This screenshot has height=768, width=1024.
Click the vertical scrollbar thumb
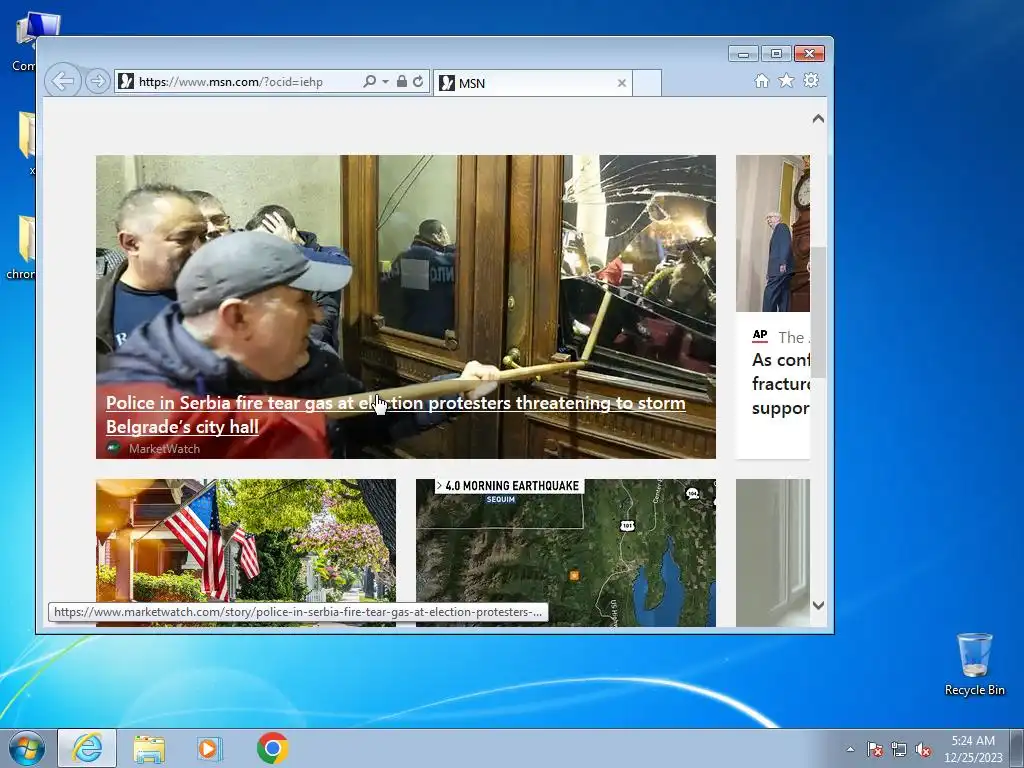coord(818,312)
